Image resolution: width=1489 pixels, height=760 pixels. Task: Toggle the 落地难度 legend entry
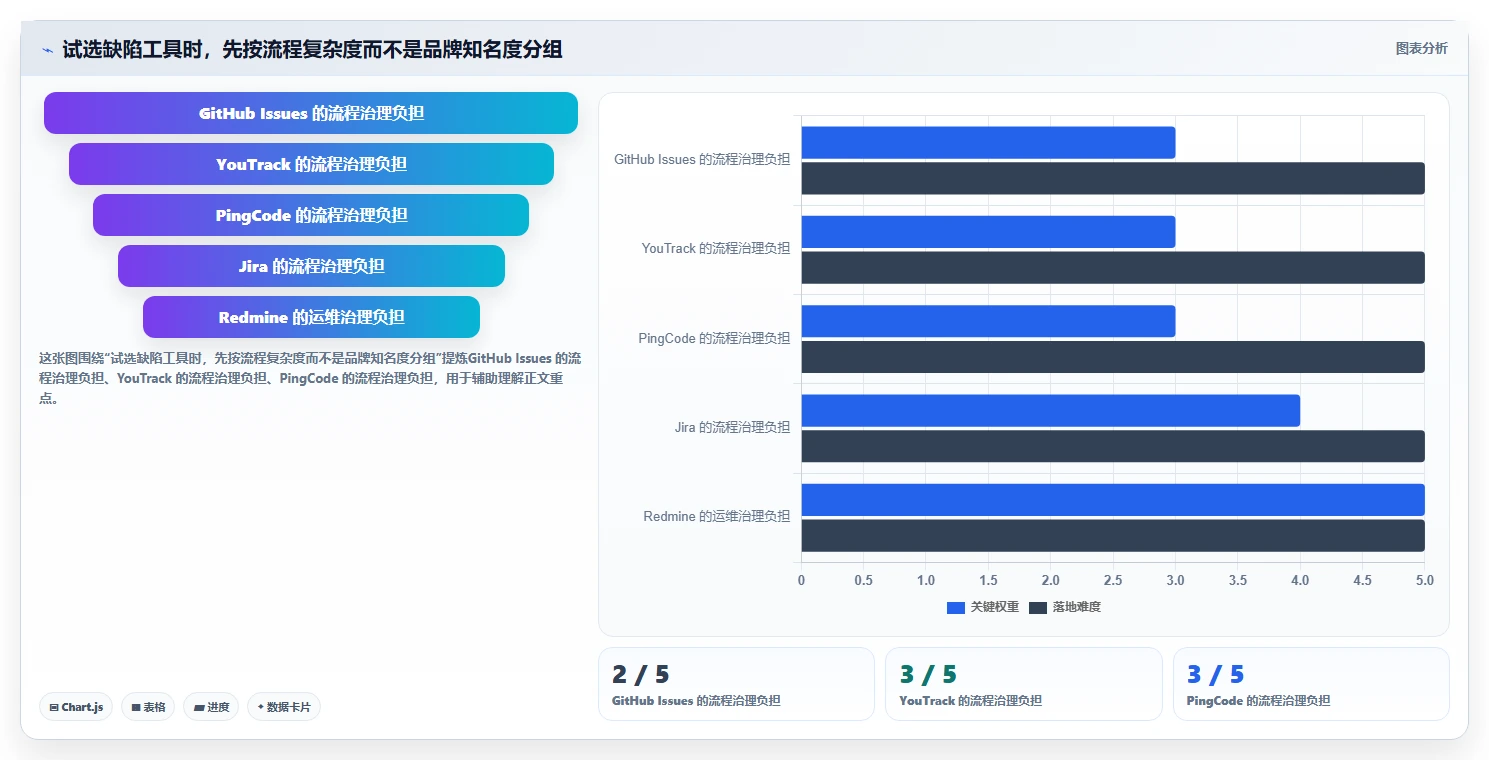pyautogui.click(x=1065, y=607)
